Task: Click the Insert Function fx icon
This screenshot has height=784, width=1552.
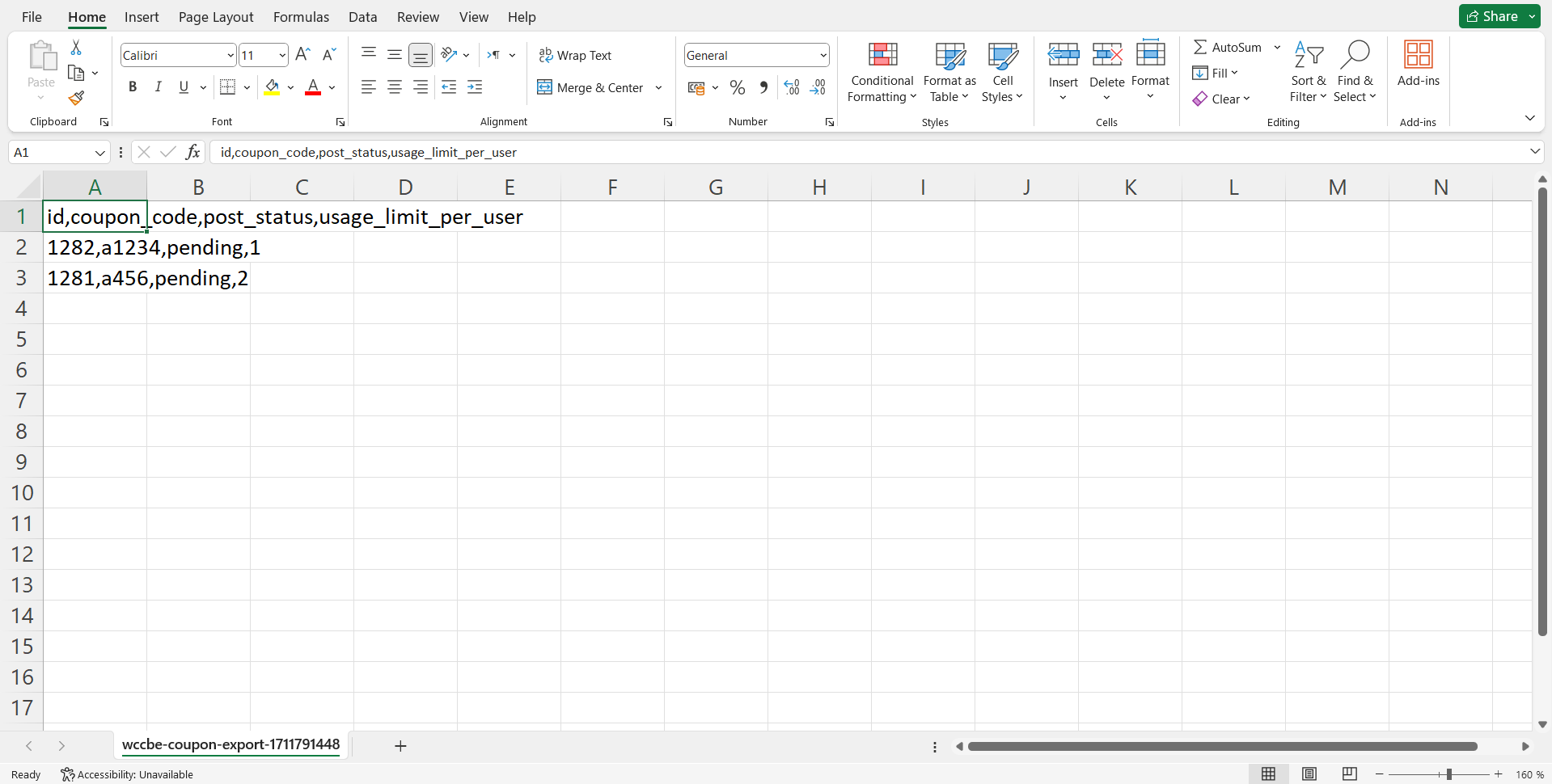Action: click(x=192, y=152)
